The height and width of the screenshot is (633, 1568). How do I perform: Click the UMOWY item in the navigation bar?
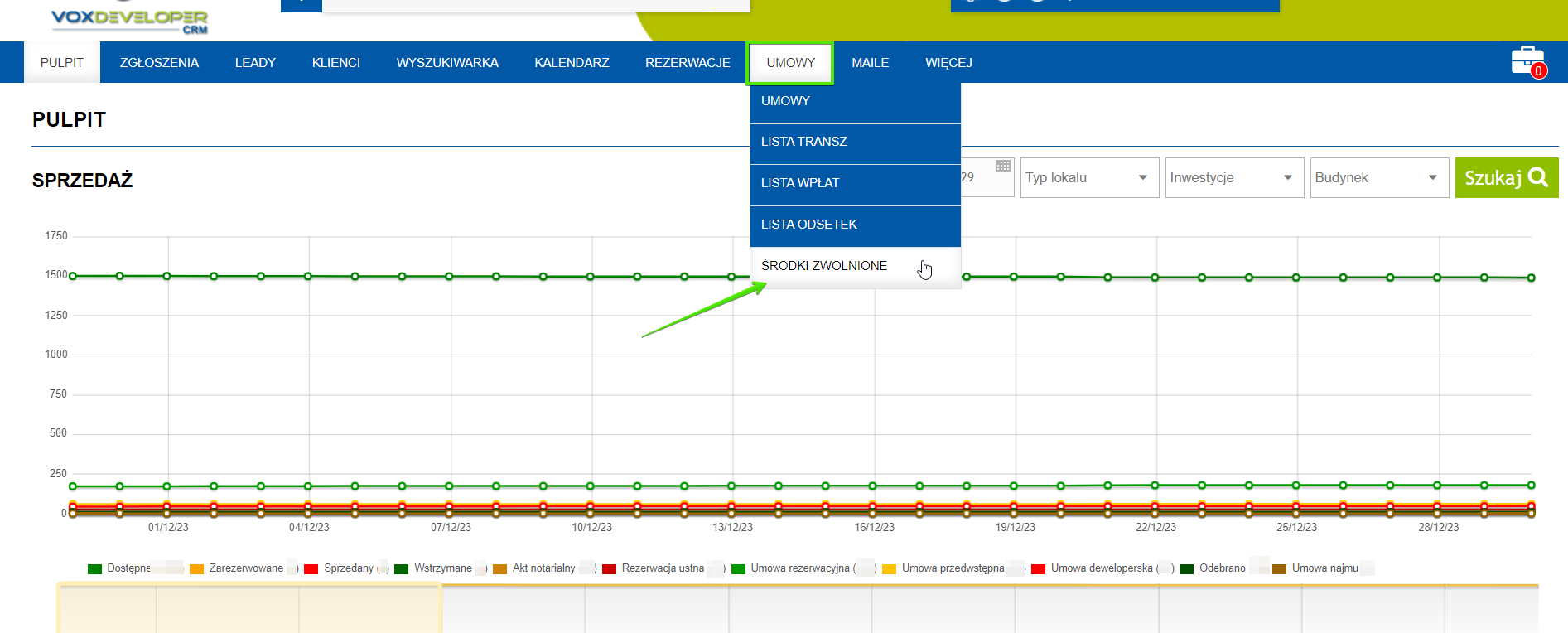pyautogui.click(x=790, y=63)
